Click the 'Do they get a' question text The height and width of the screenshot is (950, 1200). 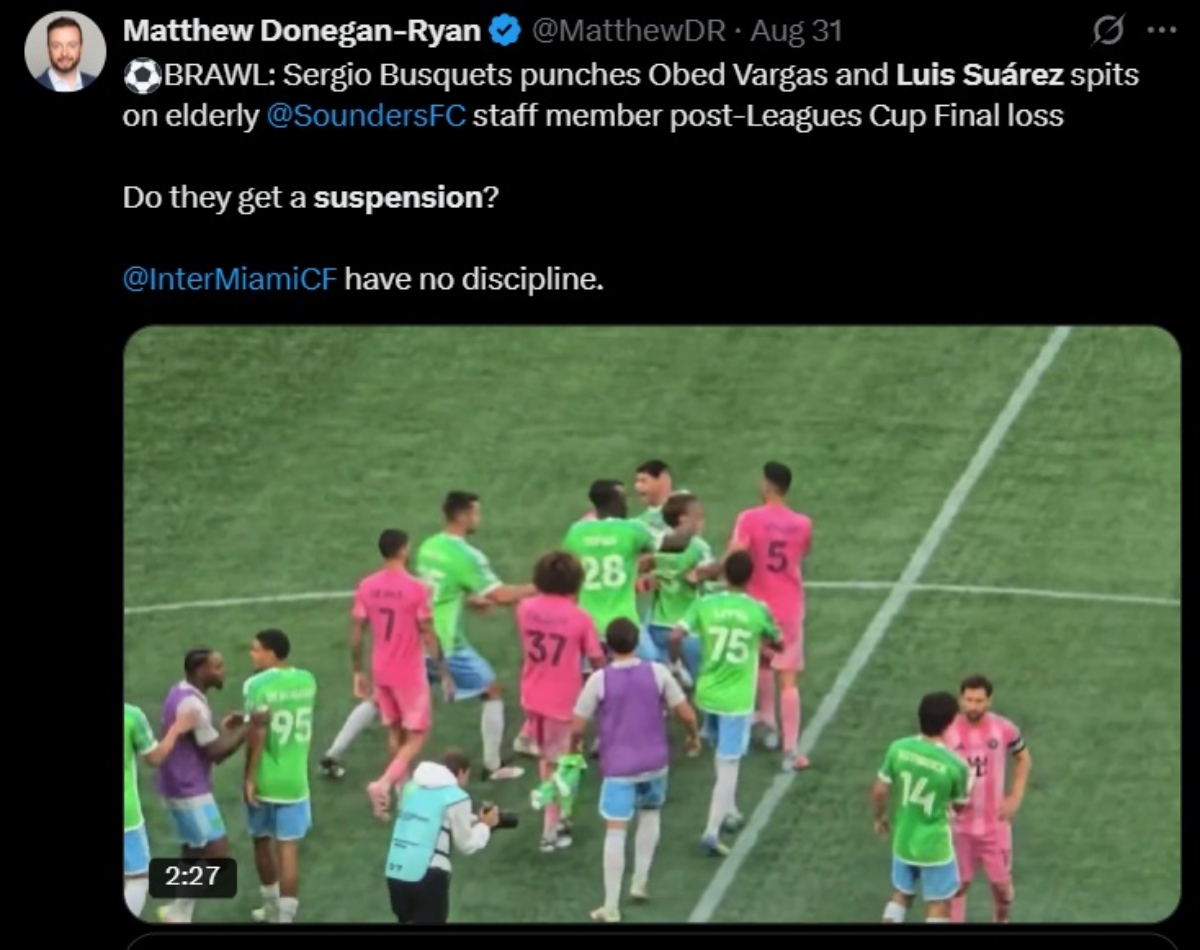click(215, 197)
